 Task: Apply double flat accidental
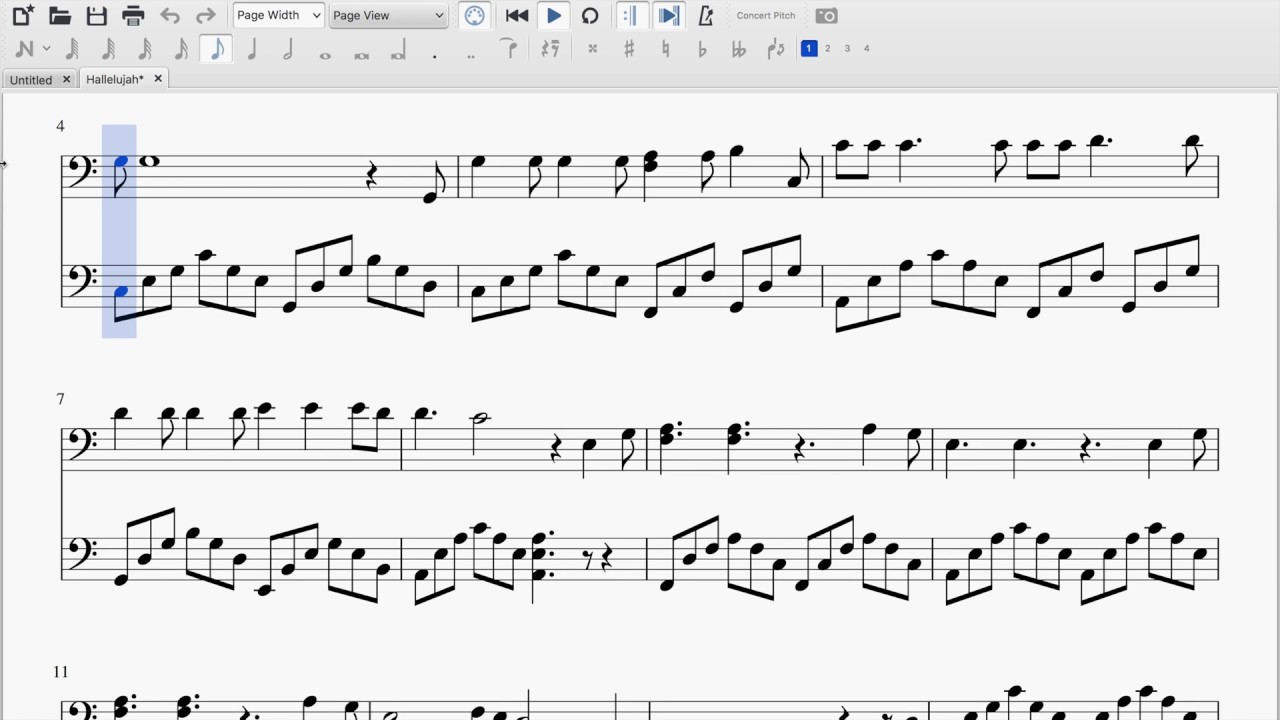[x=739, y=48]
